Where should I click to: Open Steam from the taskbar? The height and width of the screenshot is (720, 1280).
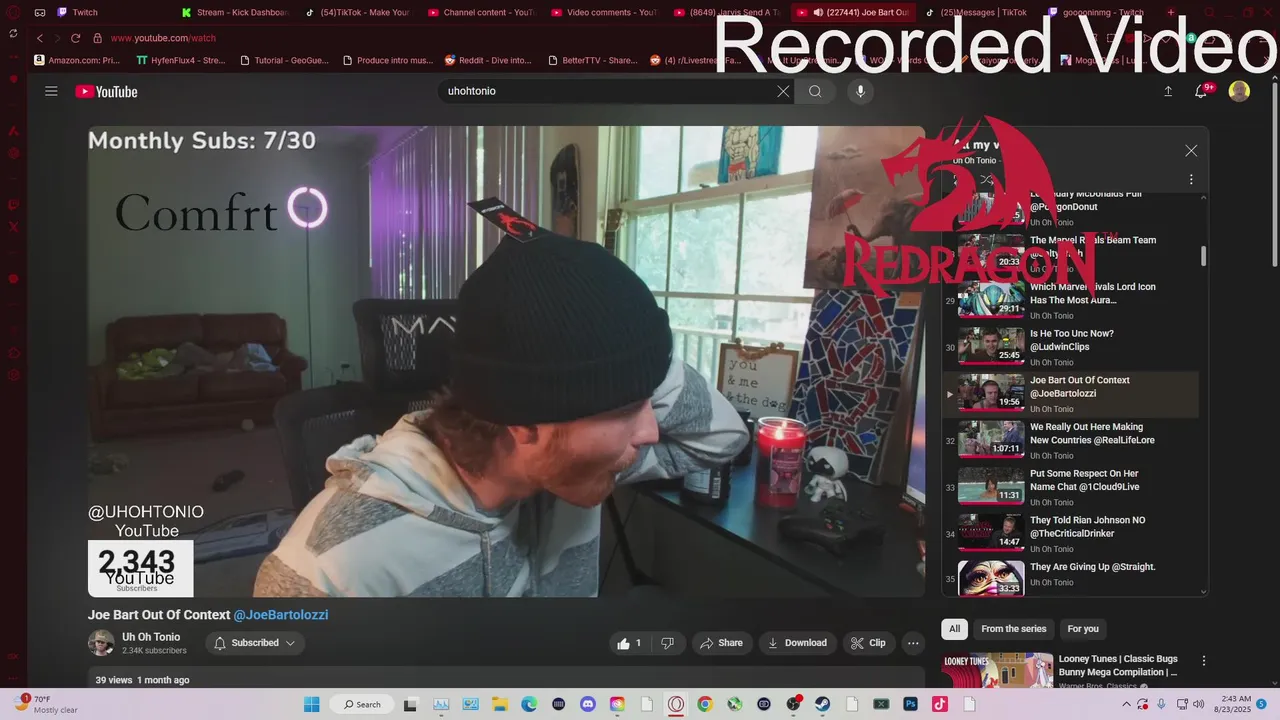pos(823,704)
